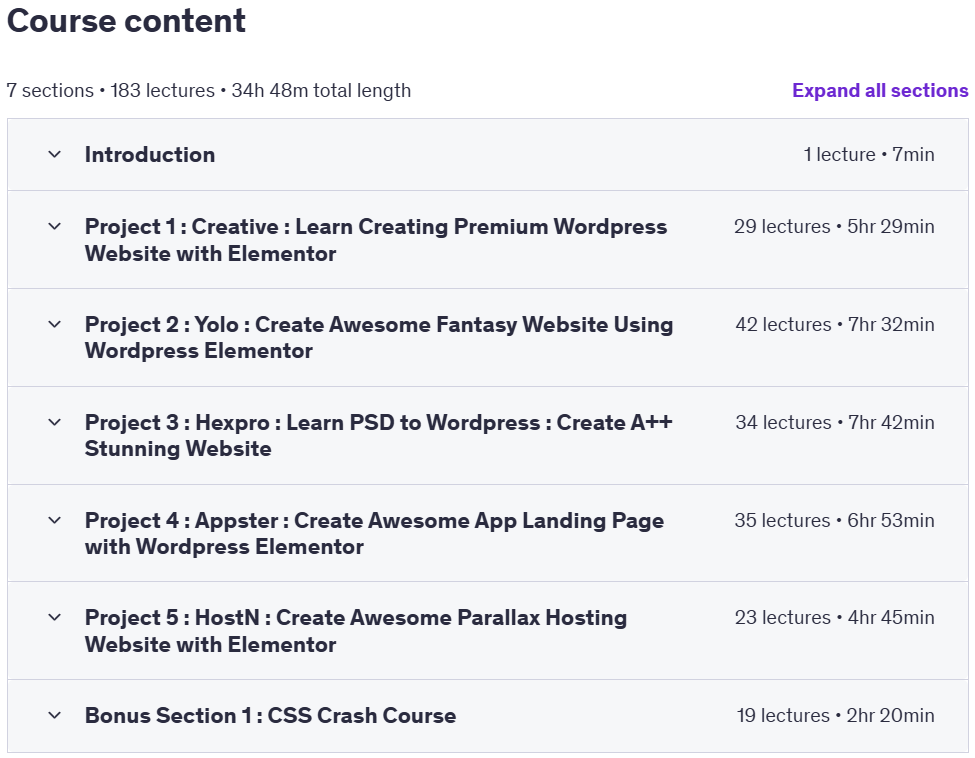Image resolution: width=975 pixels, height=758 pixels.
Task: Expand Bonus Section 1 CSS chevron
Action: (55, 715)
